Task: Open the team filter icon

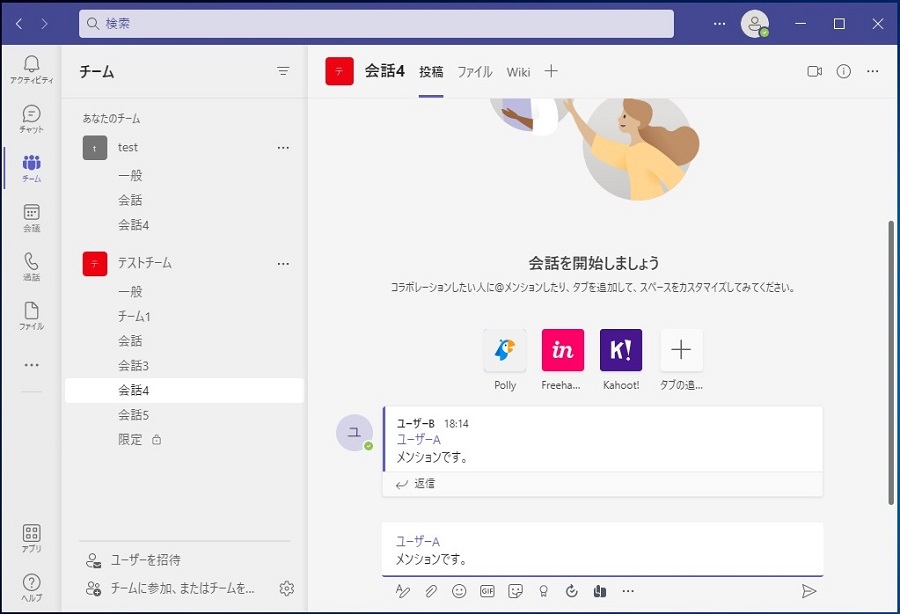Action: (x=283, y=71)
